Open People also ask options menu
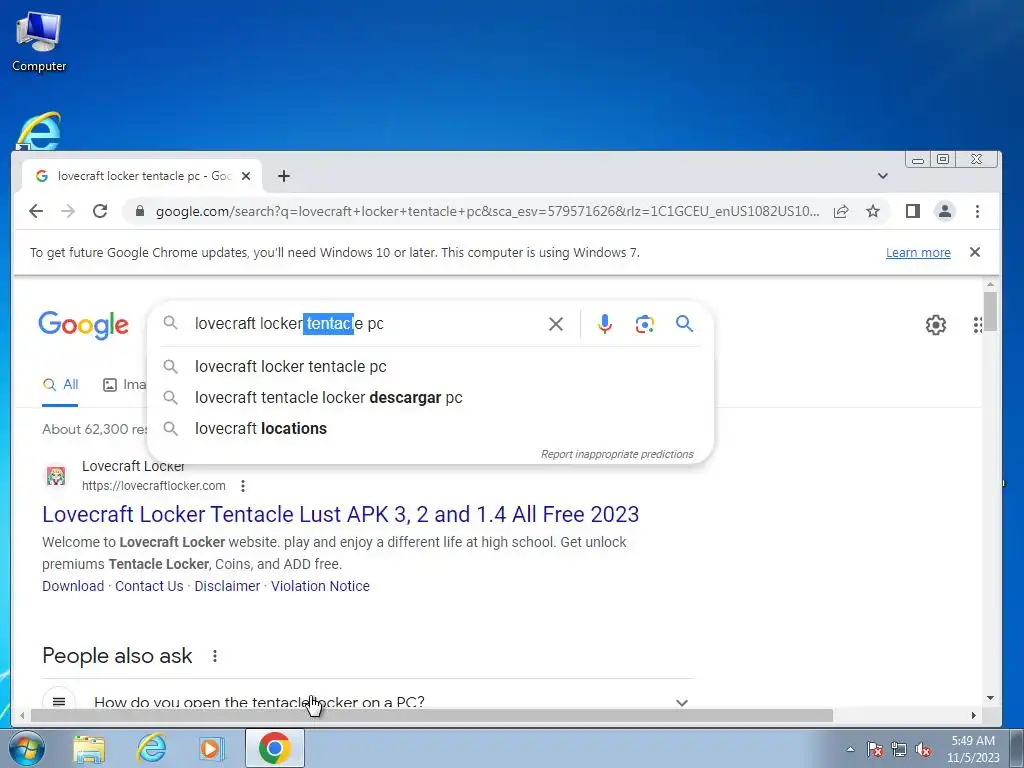 pos(215,656)
